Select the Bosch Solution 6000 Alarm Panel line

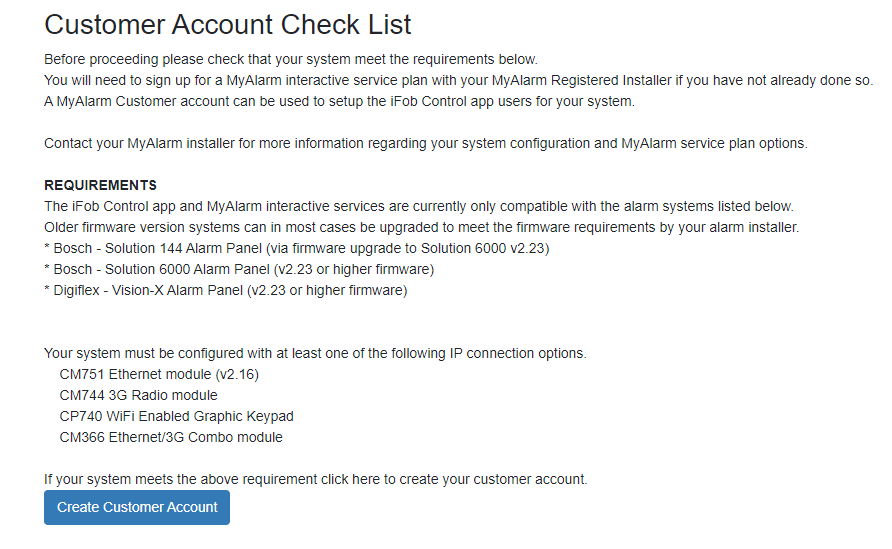point(239,270)
